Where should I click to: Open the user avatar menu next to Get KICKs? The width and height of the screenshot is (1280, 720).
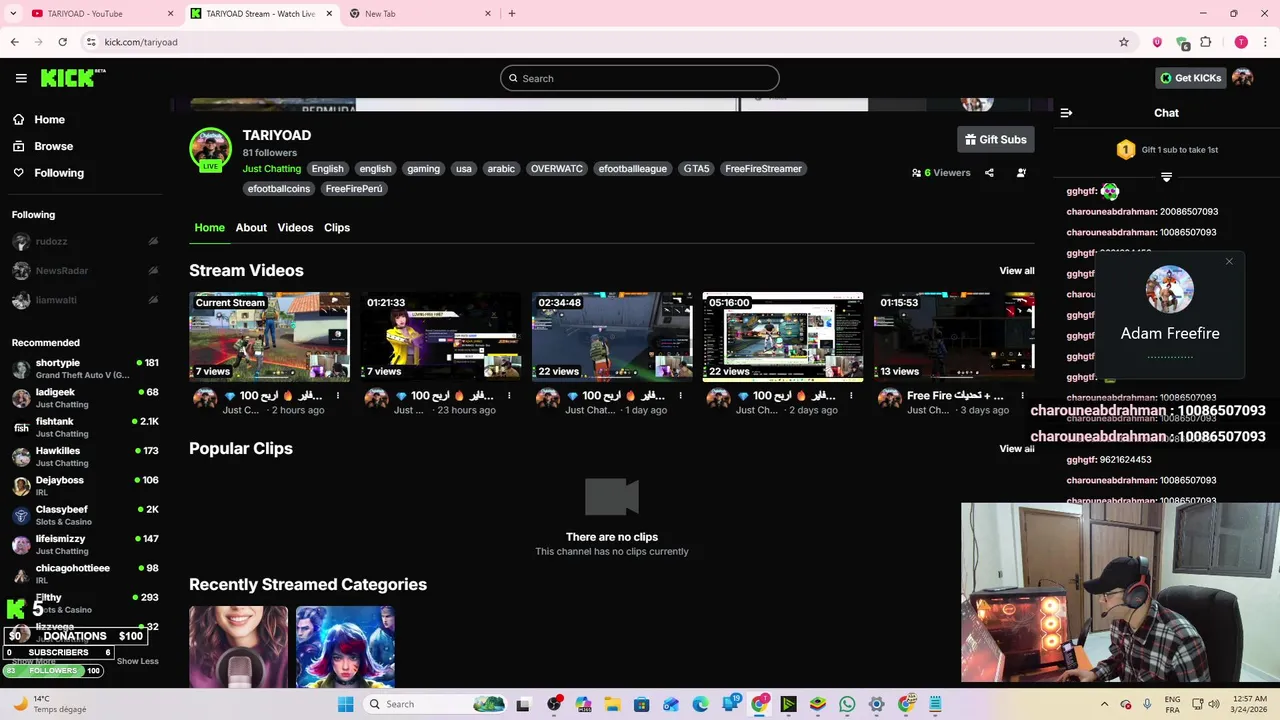tap(1242, 78)
